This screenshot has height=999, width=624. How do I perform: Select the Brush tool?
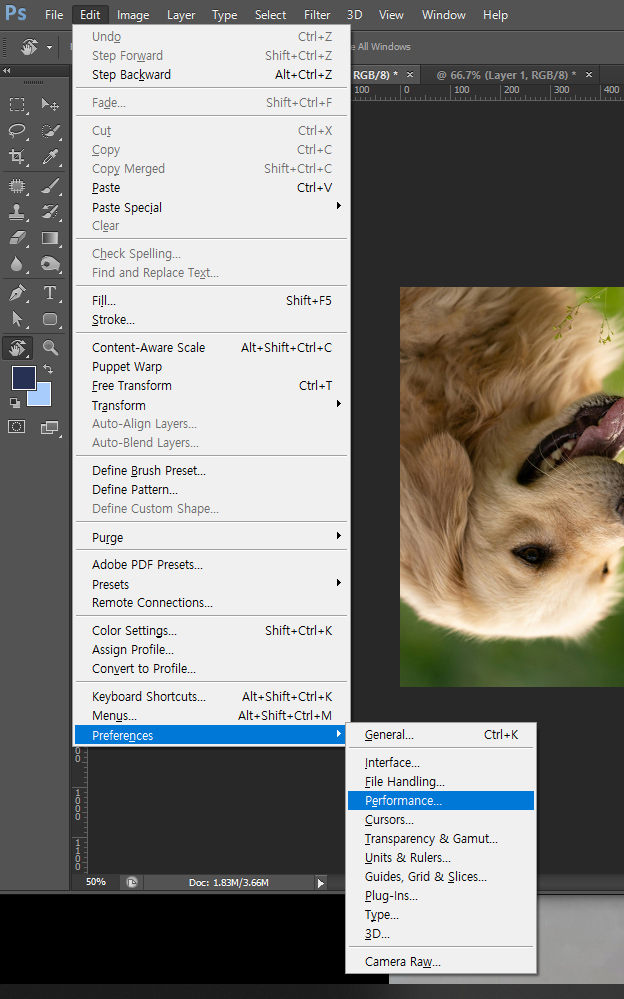(x=50, y=185)
